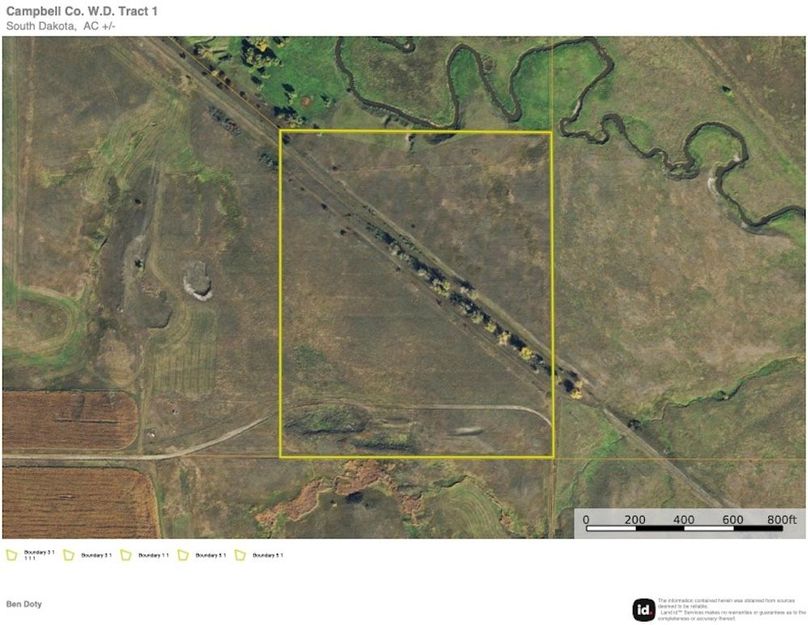
Task: Select the first legend label text
Action: [38, 556]
